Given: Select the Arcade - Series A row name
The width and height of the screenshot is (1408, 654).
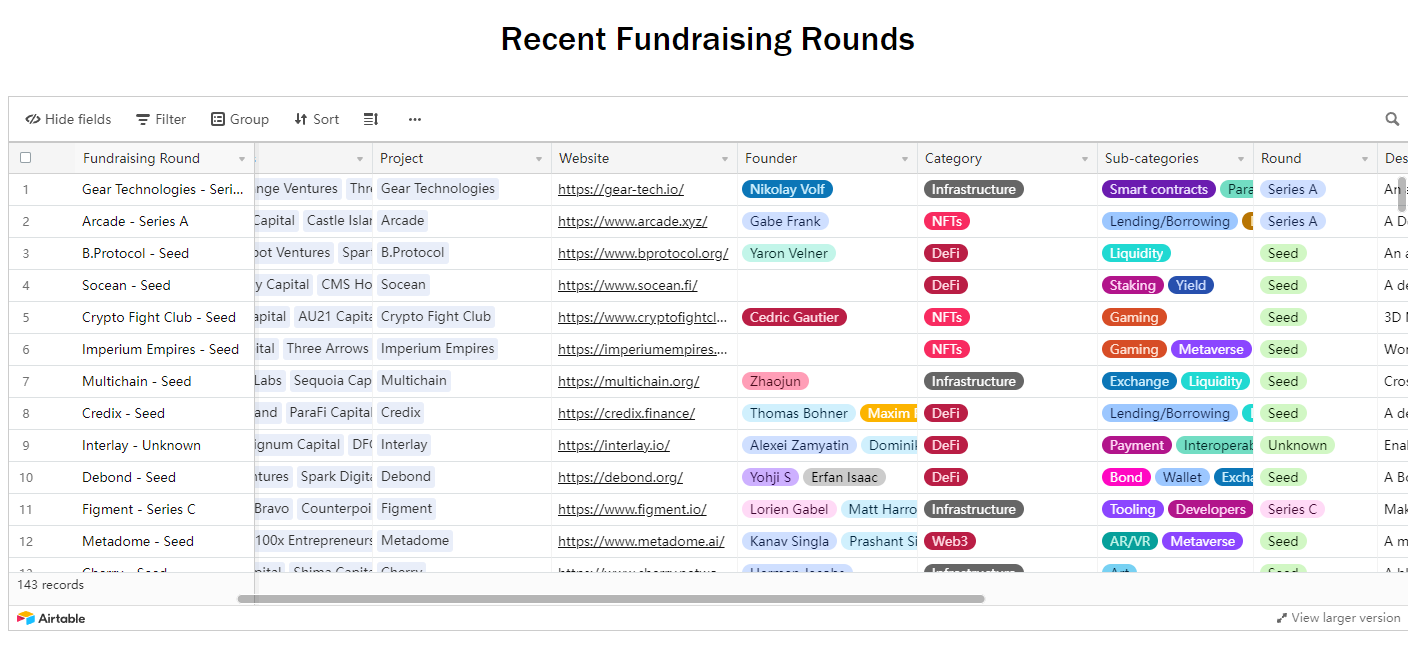Looking at the screenshot, I should coord(135,221).
